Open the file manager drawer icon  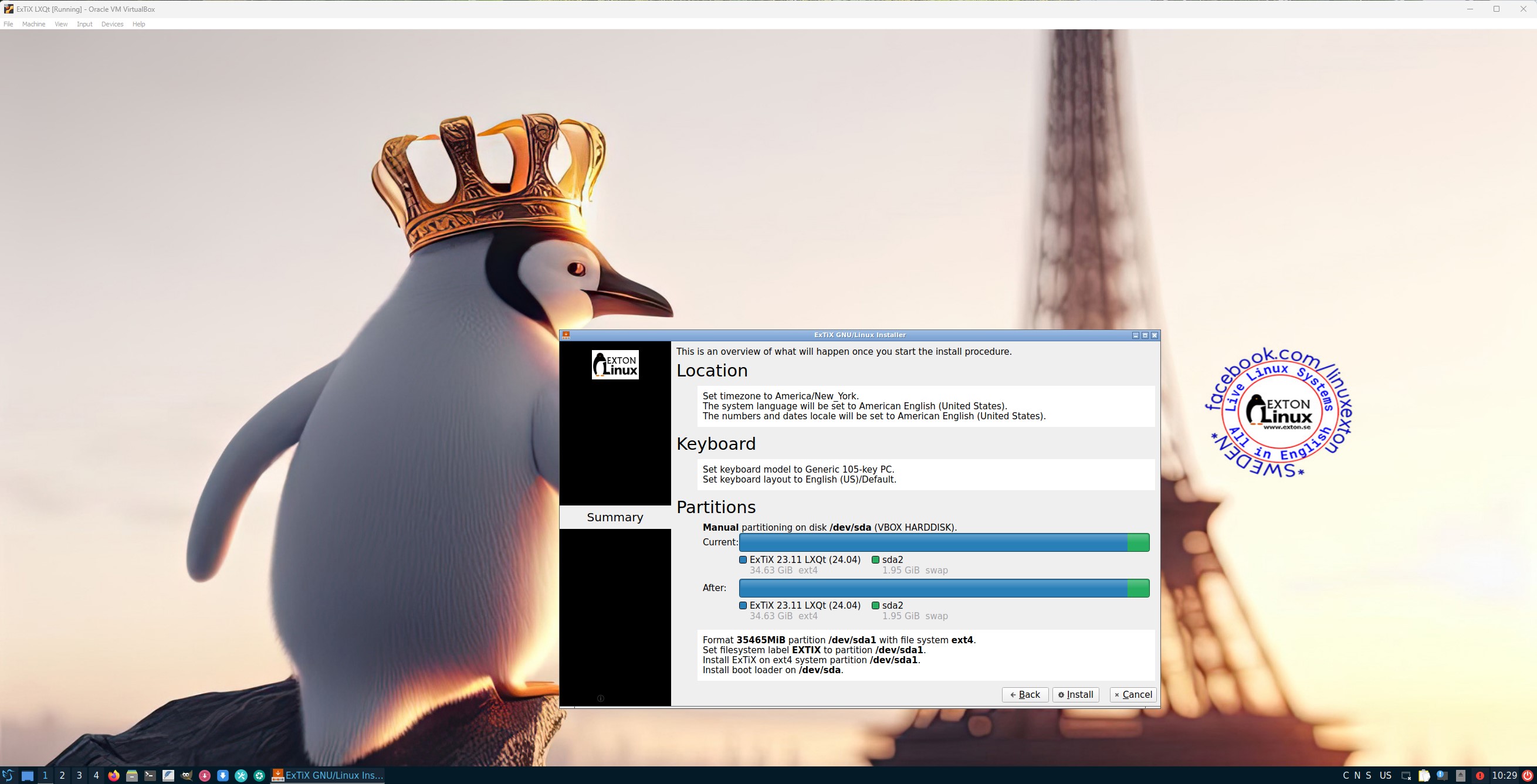click(x=132, y=776)
